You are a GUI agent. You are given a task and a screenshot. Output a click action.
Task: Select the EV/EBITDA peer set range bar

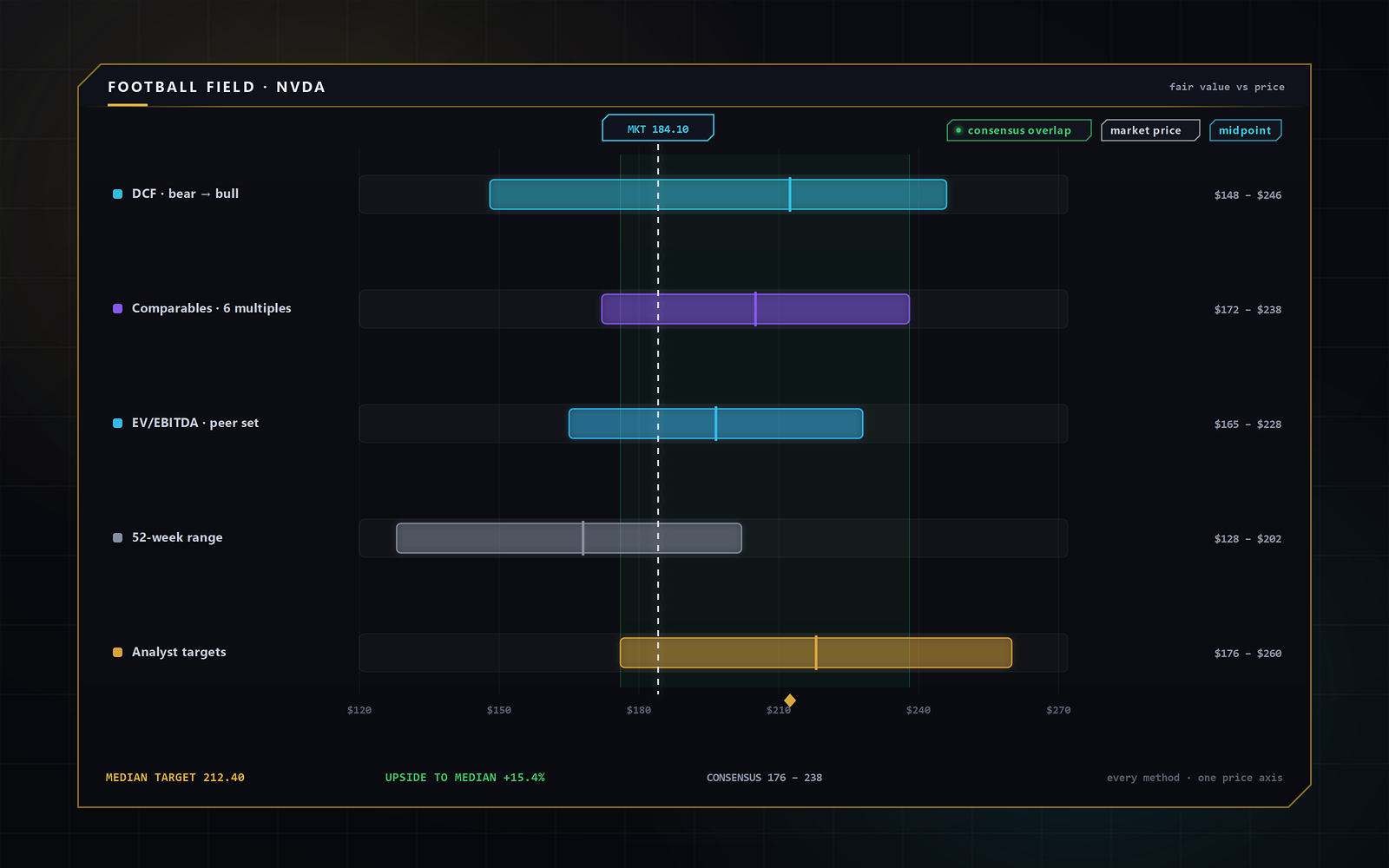tap(716, 424)
